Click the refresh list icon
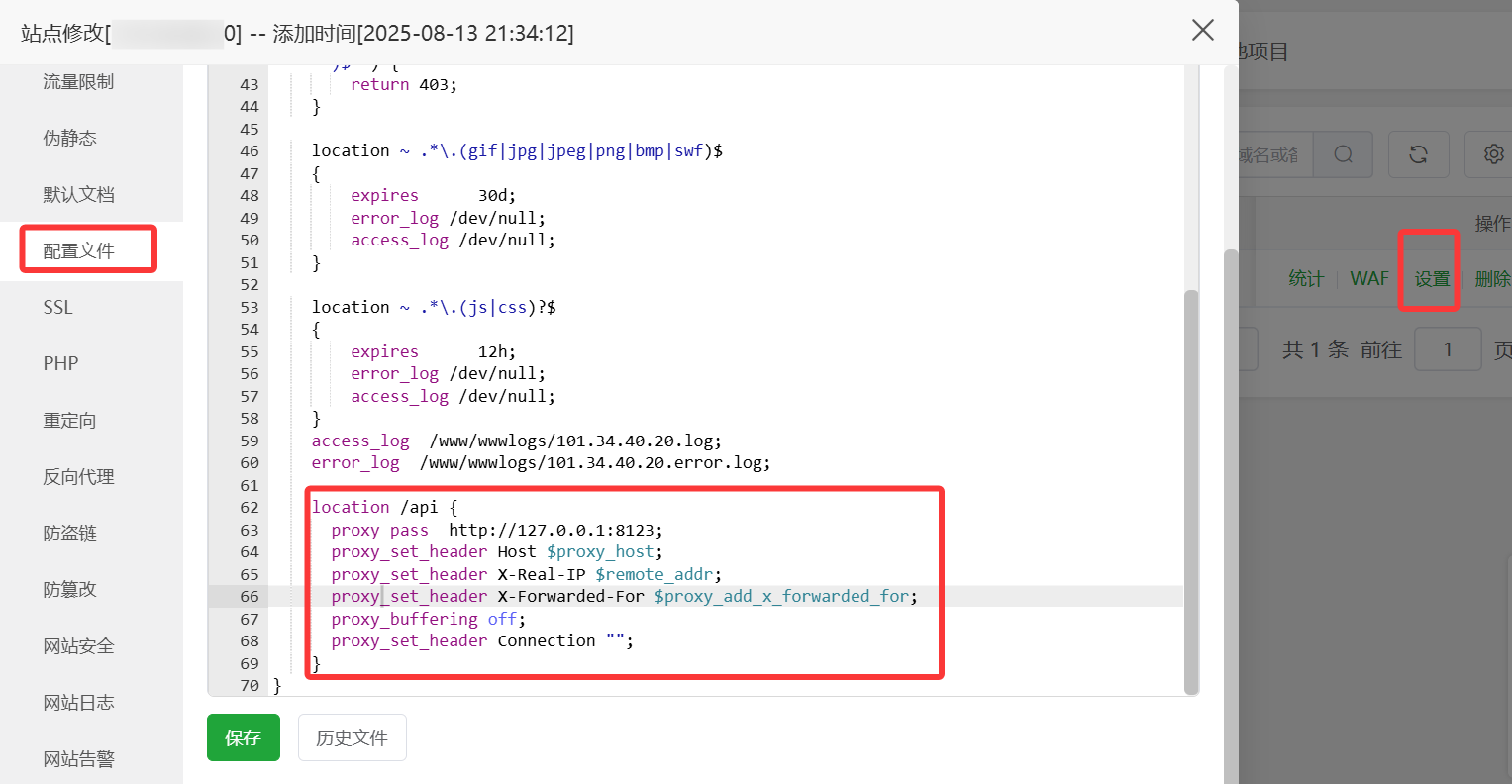The image size is (1512, 784). pyautogui.click(x=1418, y=154)
